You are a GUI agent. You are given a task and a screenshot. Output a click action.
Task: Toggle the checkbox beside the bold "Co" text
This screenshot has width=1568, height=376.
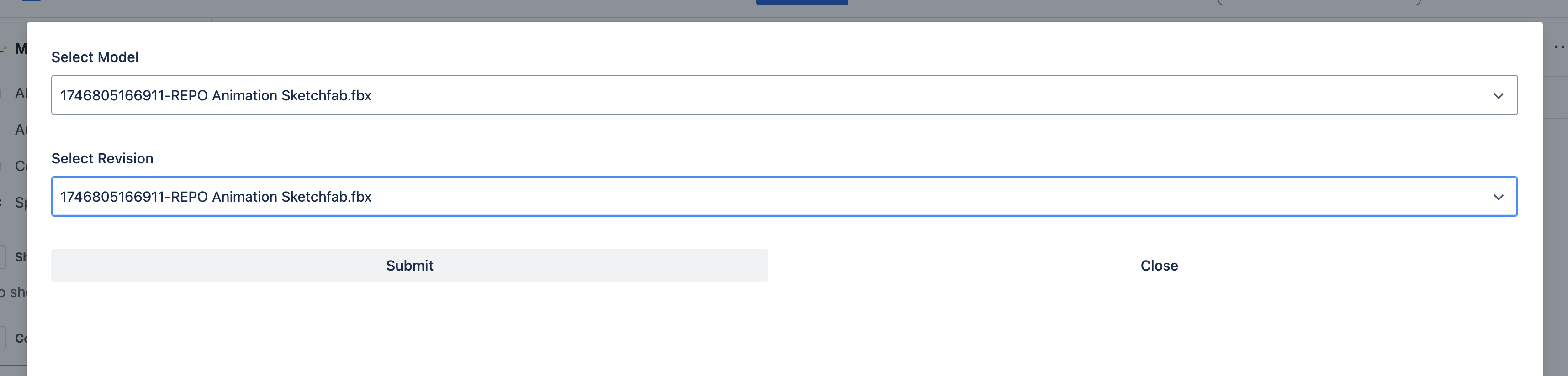(2, 338)
